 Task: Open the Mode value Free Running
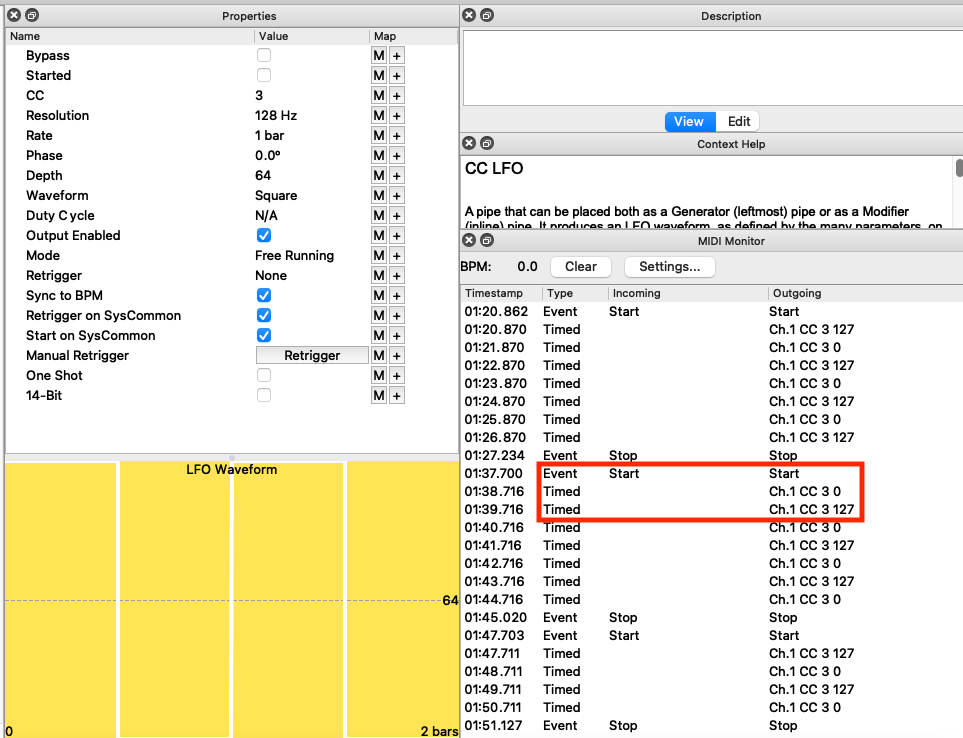(x=294, y=255)
